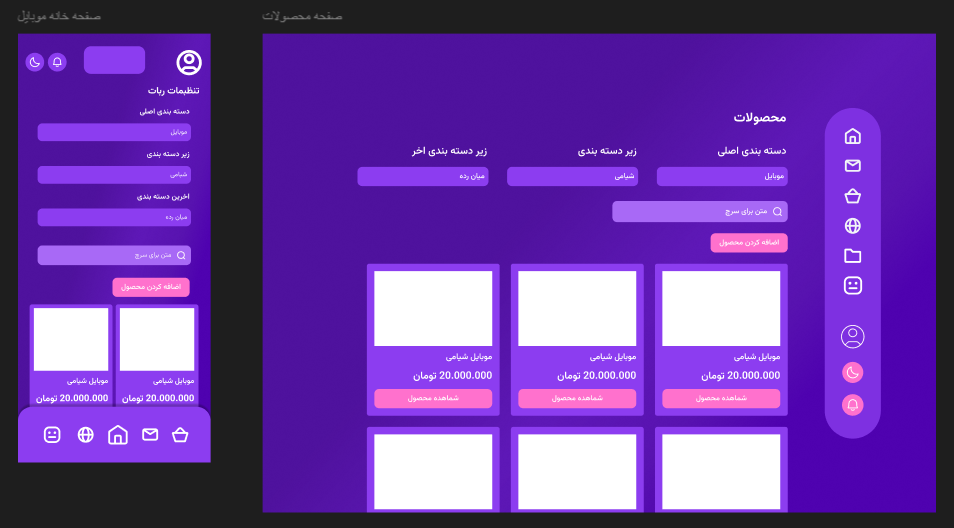
Task: Click the robot face icon in the desktop sidebar
Action: click(852, 286)
